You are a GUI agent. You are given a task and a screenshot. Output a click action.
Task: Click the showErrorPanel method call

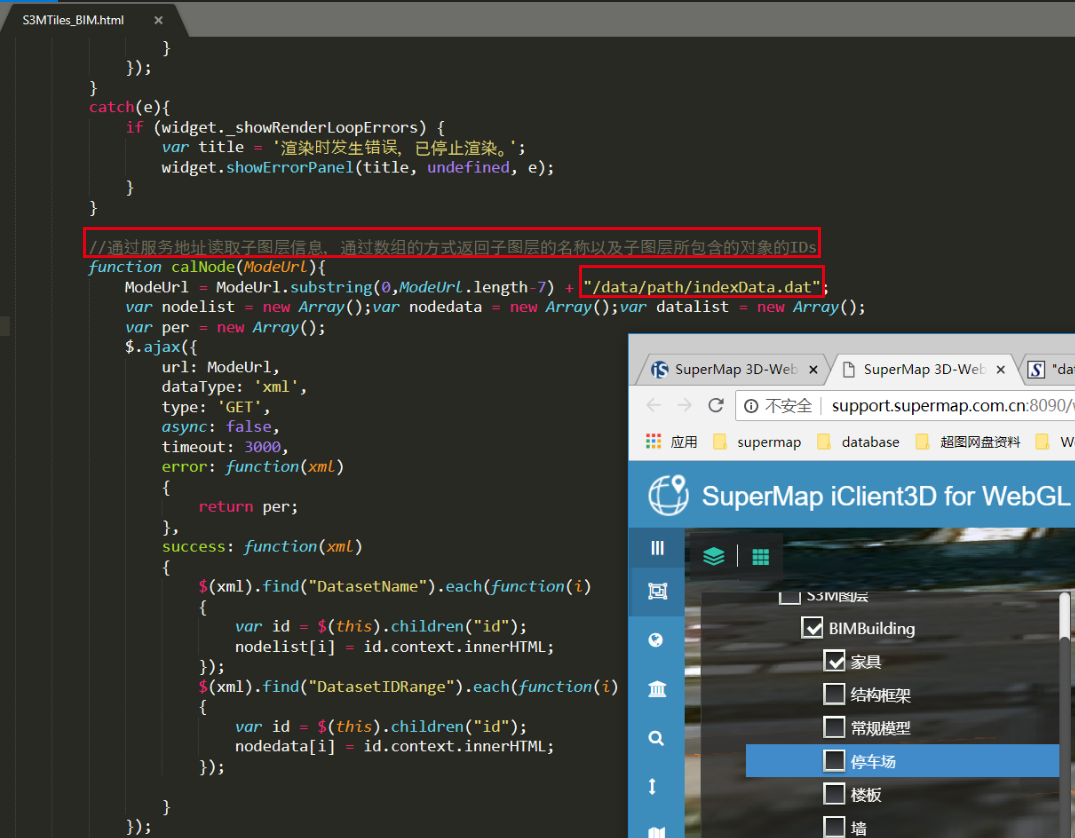(290, 167)
